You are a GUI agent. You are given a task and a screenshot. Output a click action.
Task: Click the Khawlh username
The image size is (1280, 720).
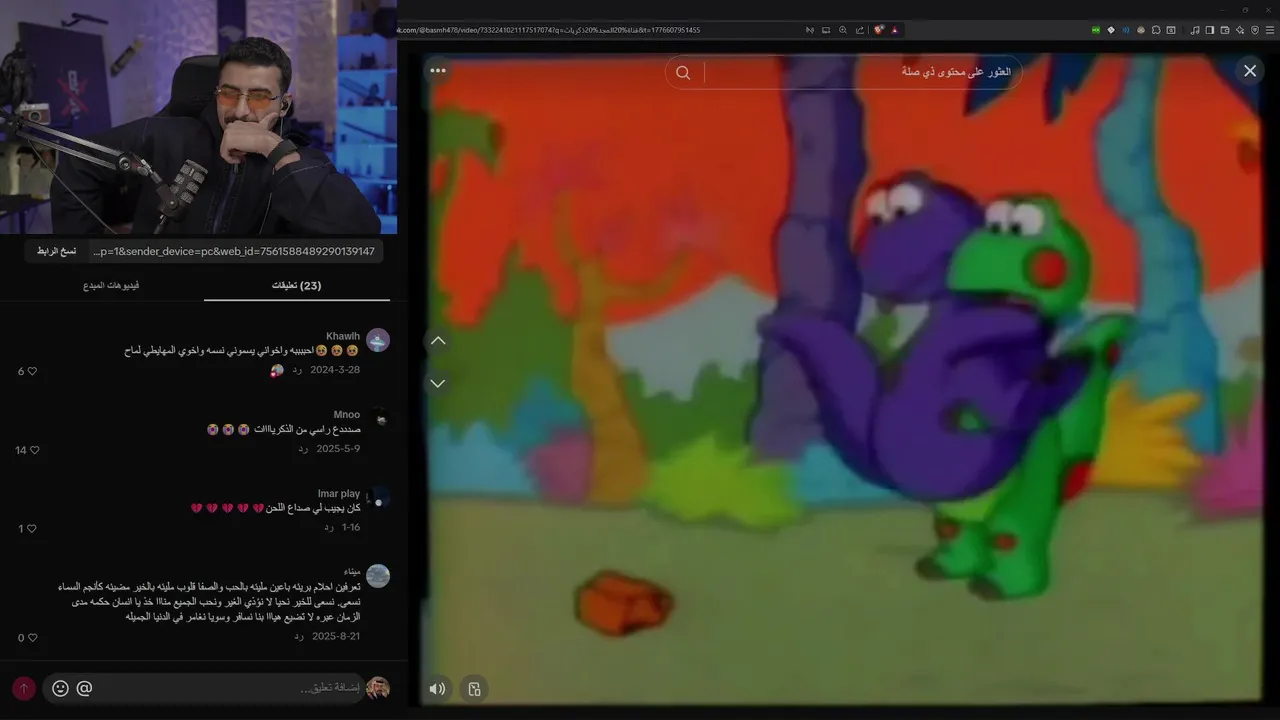pos(343,336)
